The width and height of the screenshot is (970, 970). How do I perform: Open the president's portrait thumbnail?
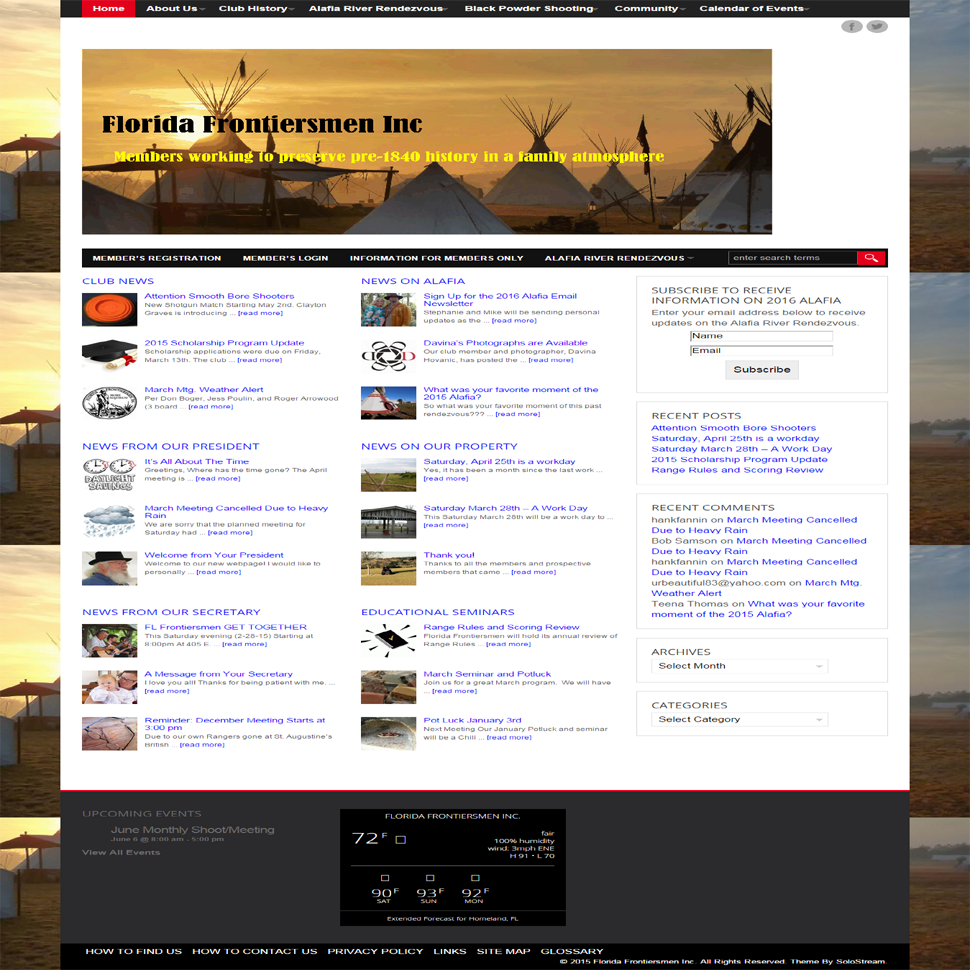click(x=109, y=569)
